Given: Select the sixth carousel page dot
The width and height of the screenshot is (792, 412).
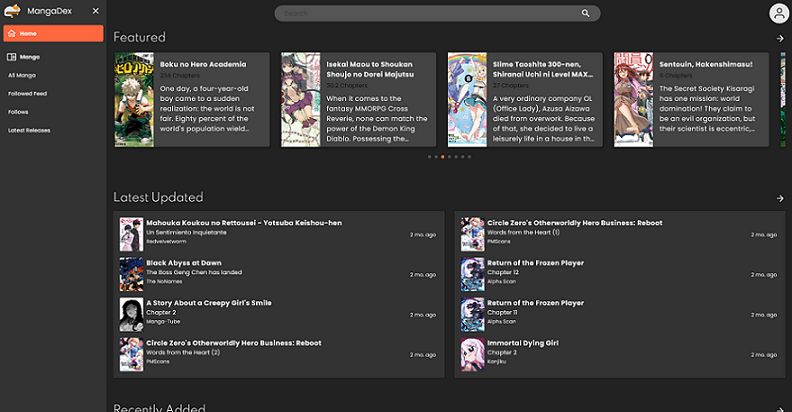Looking at the screenshot, I should tap(462, 157).
